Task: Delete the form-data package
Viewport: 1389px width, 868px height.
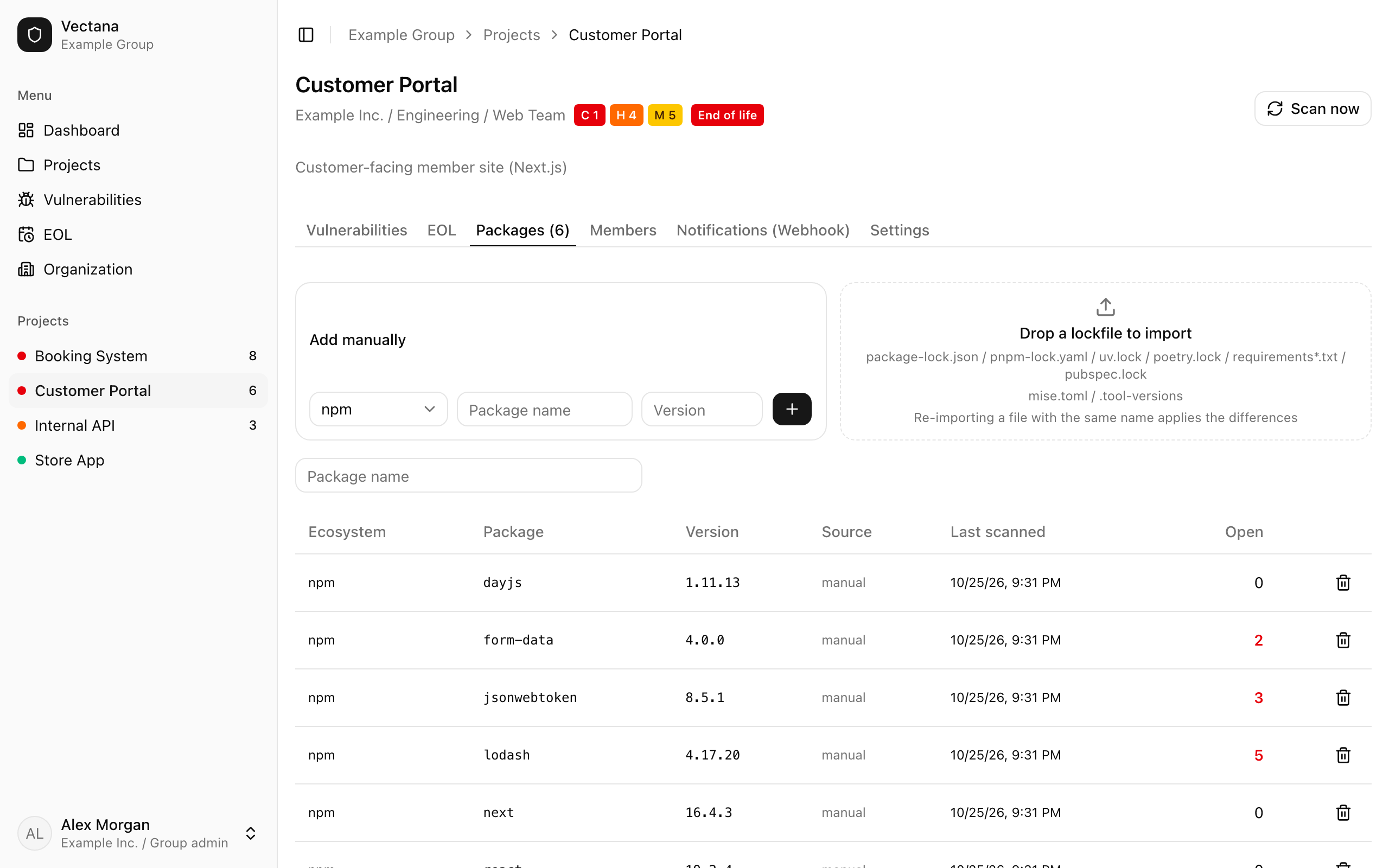Action: click(1343, 640)
